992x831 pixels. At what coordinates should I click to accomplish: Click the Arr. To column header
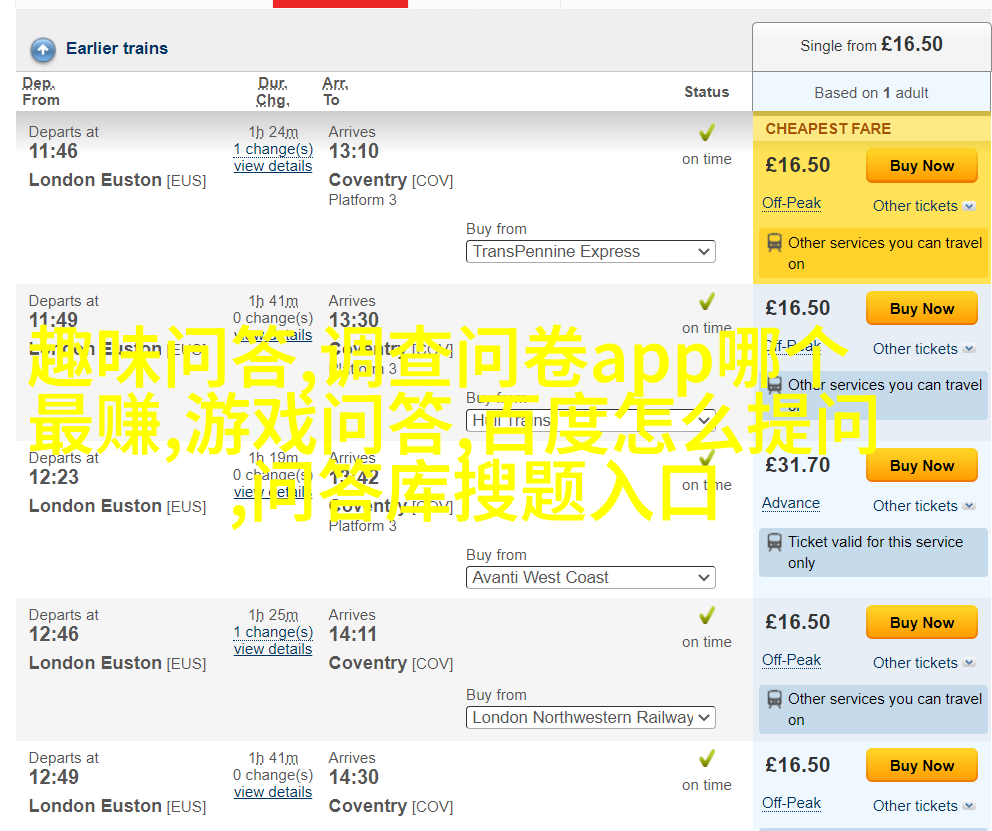[x=335, y=92]
